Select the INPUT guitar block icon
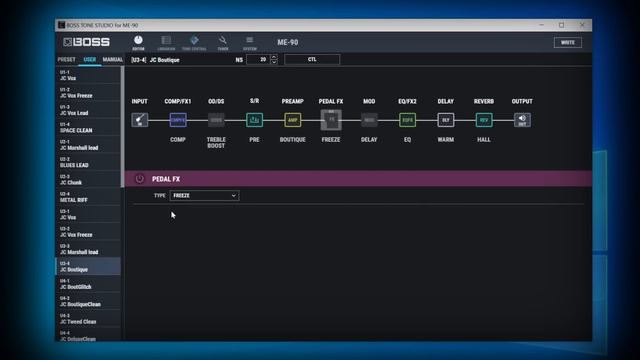This screenshot has width=640, height=360. [140, 120]
